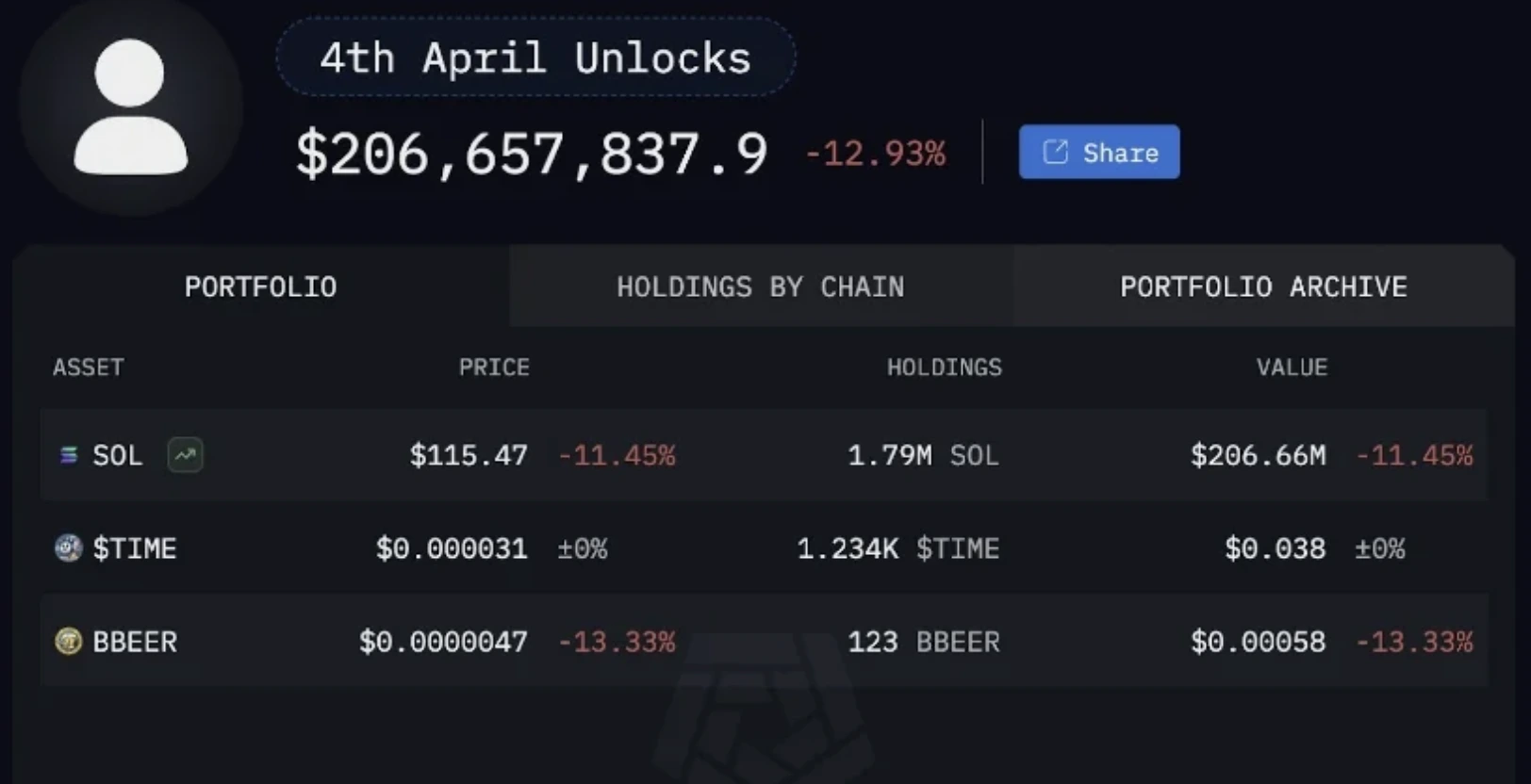The height and width of the screenshot is (784, 1531).
Task: Click the total portfolio value $206,657,837.9
Action: point(531,153)
